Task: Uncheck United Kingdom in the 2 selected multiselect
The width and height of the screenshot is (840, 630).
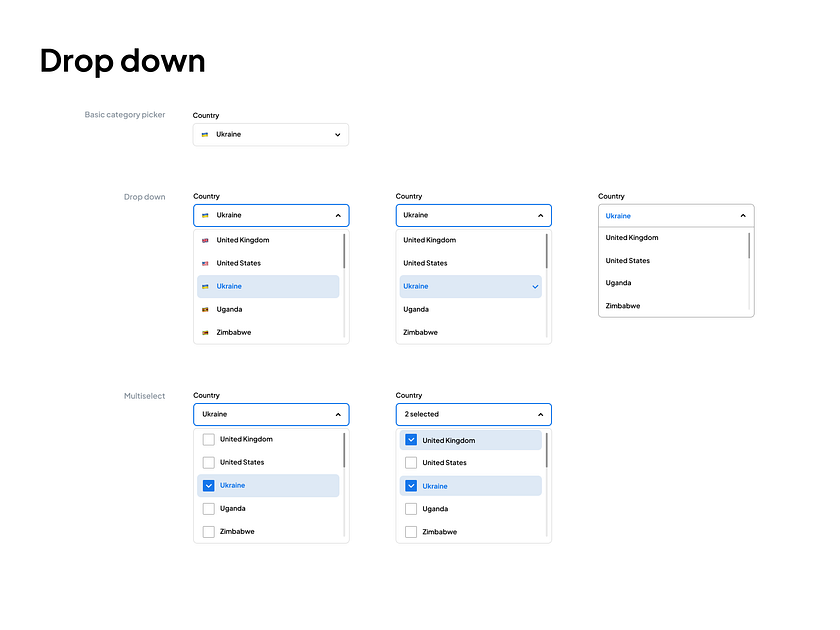Action: click(x=411, y=439)
